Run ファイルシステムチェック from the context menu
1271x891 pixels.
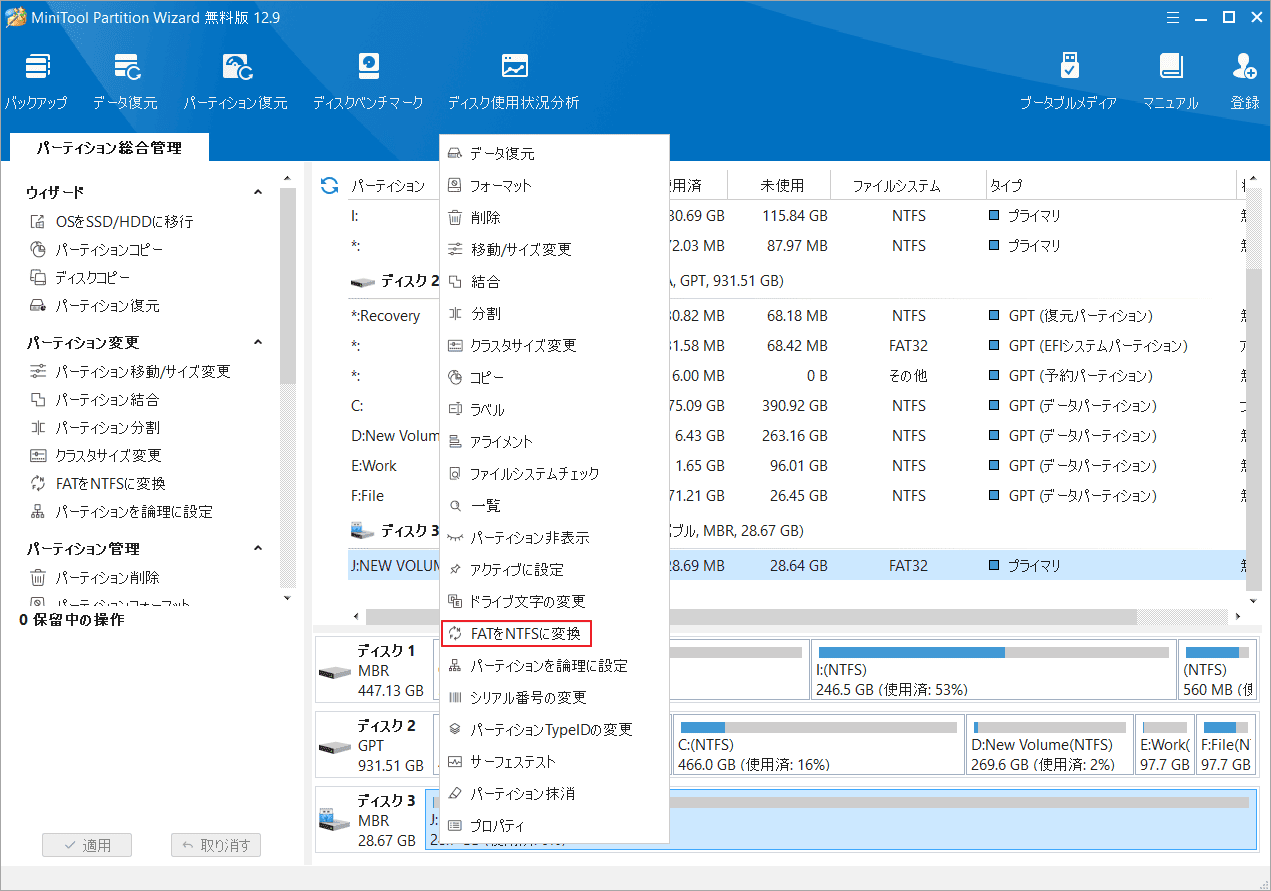[x=554, y=473]
